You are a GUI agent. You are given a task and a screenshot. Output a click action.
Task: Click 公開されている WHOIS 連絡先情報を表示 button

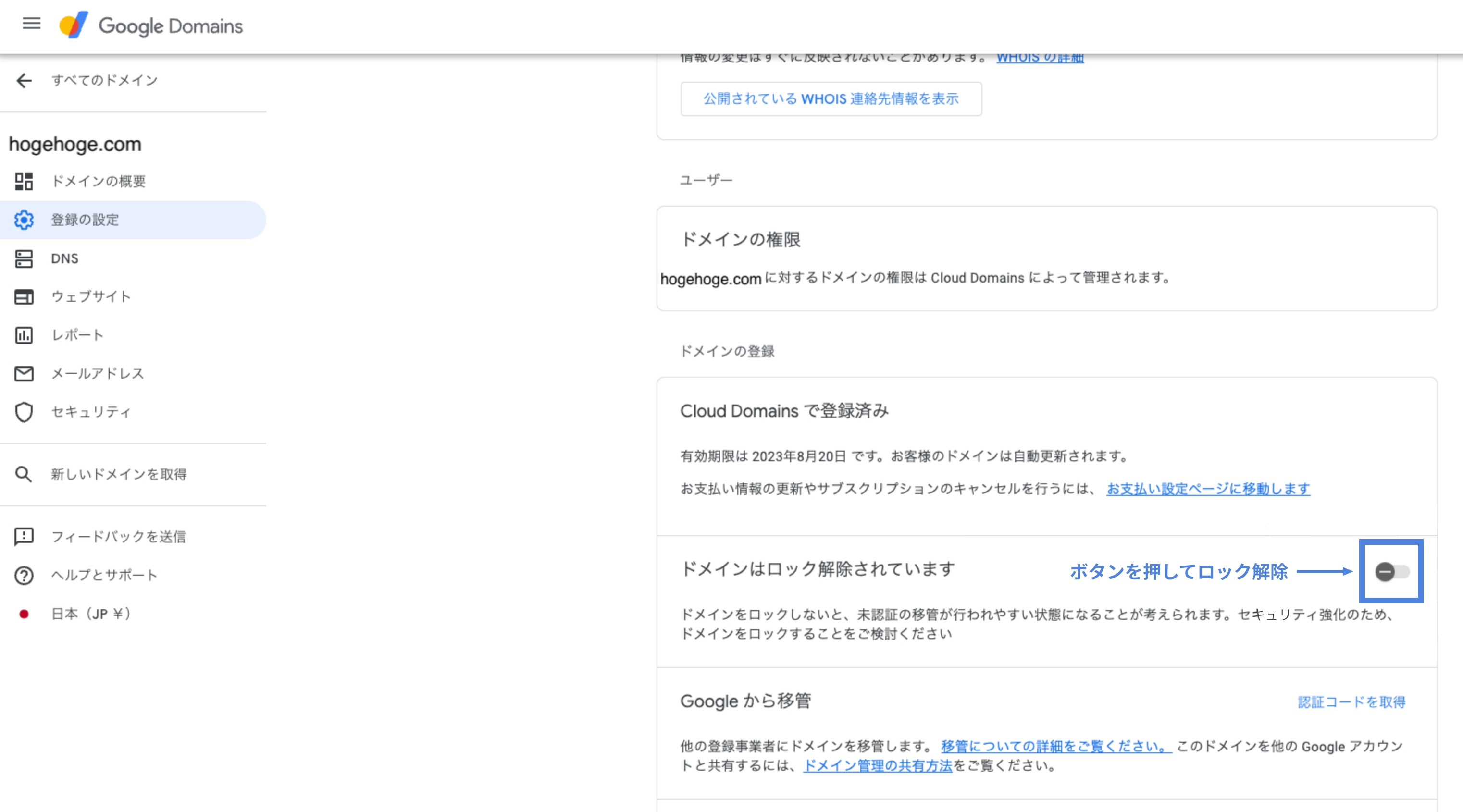(x=831, y=99)
